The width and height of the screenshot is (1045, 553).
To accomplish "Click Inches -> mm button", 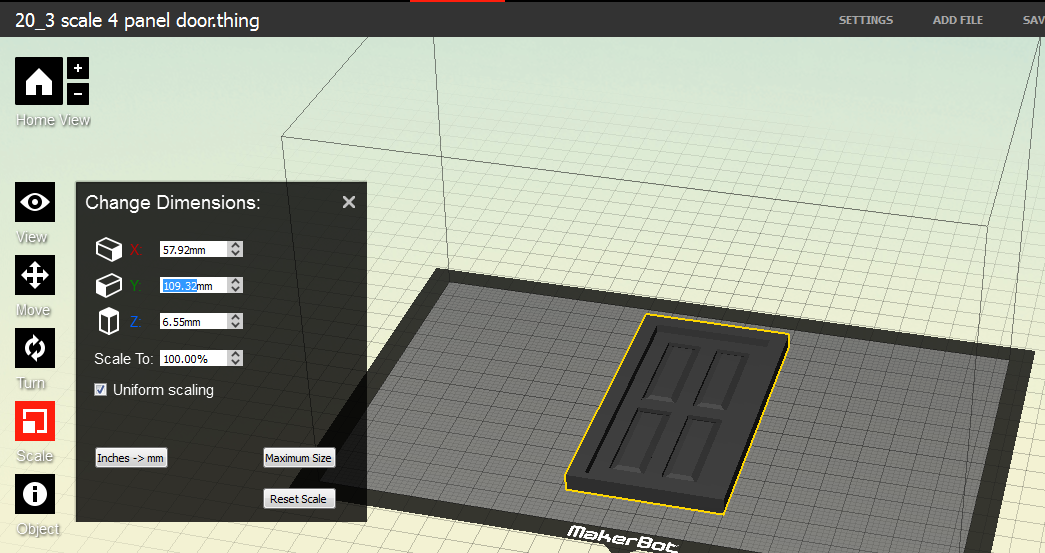I will [131, 458].
